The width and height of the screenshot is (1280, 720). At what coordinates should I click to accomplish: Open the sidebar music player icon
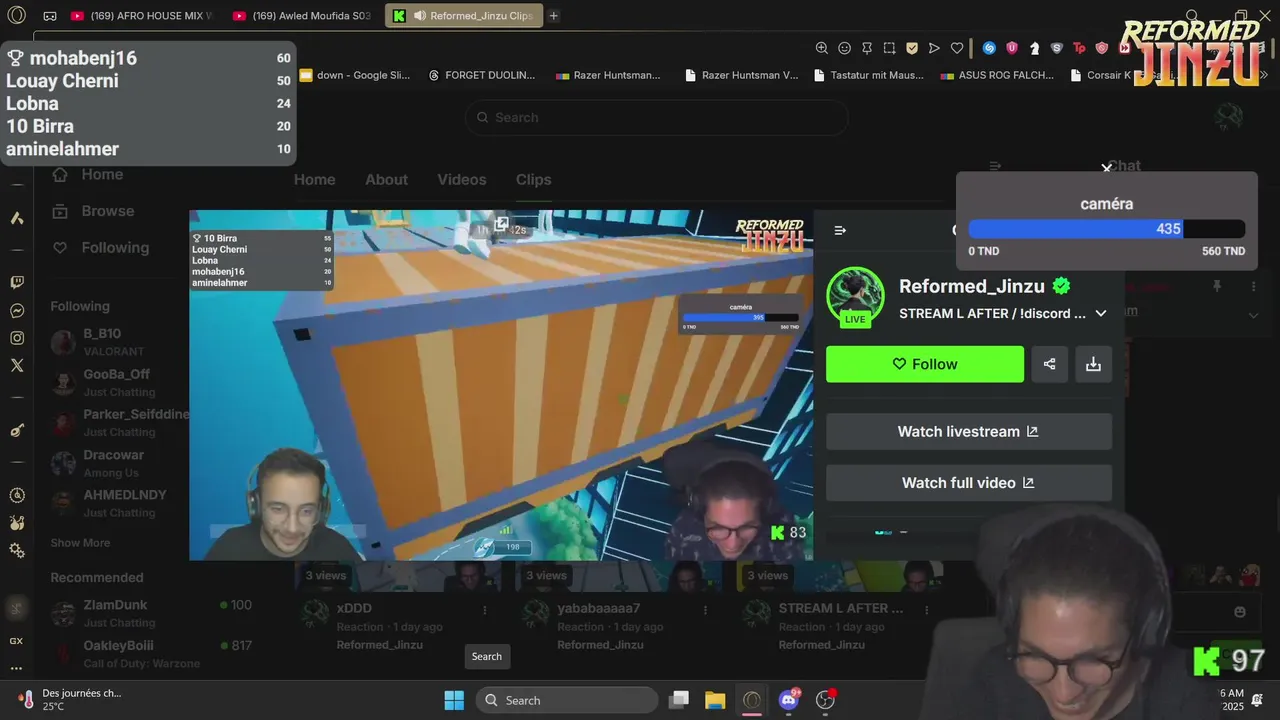coord(17,430)
